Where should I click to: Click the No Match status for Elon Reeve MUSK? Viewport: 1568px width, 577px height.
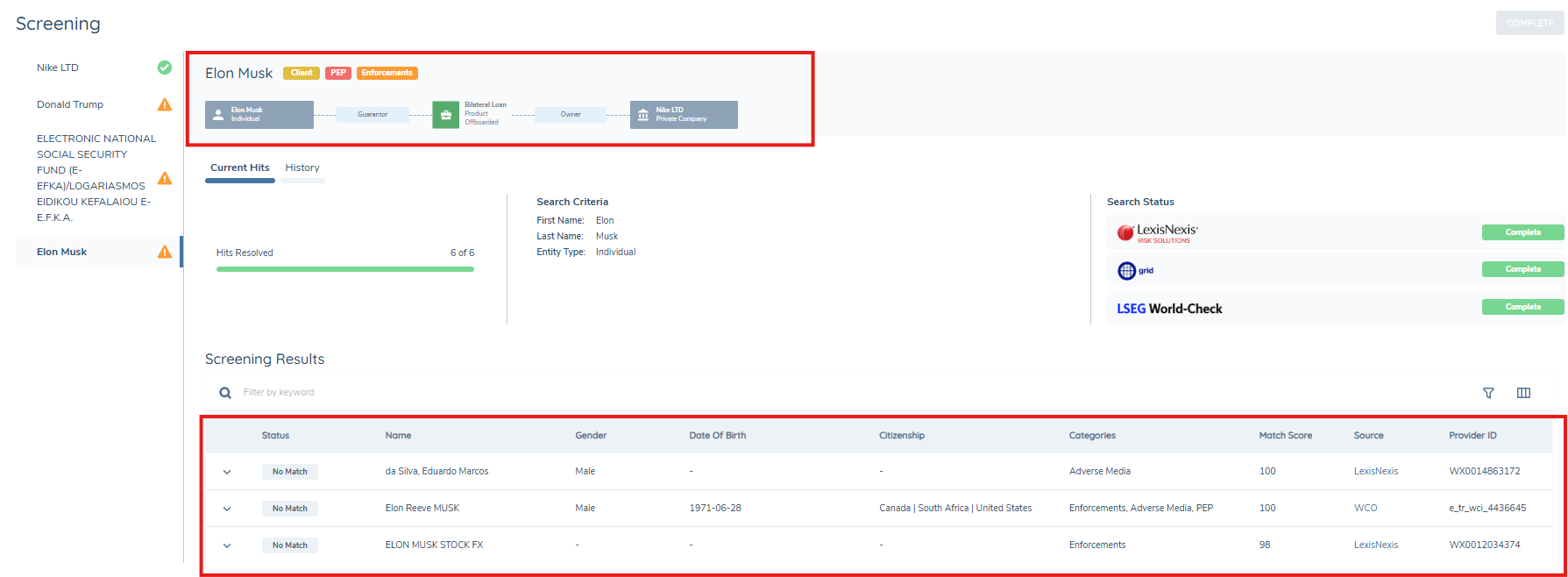click(289, 509)
